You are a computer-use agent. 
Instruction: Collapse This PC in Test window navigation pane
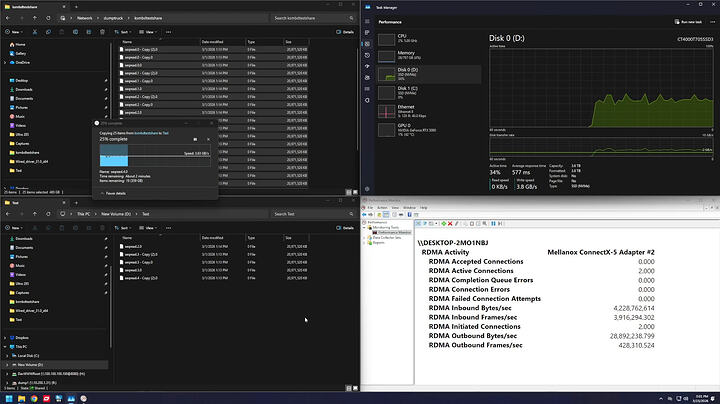(x=5, y=347)
